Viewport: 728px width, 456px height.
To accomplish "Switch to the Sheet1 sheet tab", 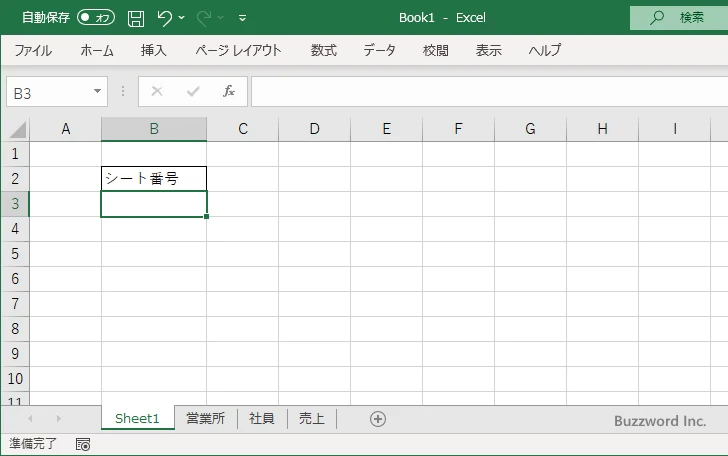I will tap(137, 418).
